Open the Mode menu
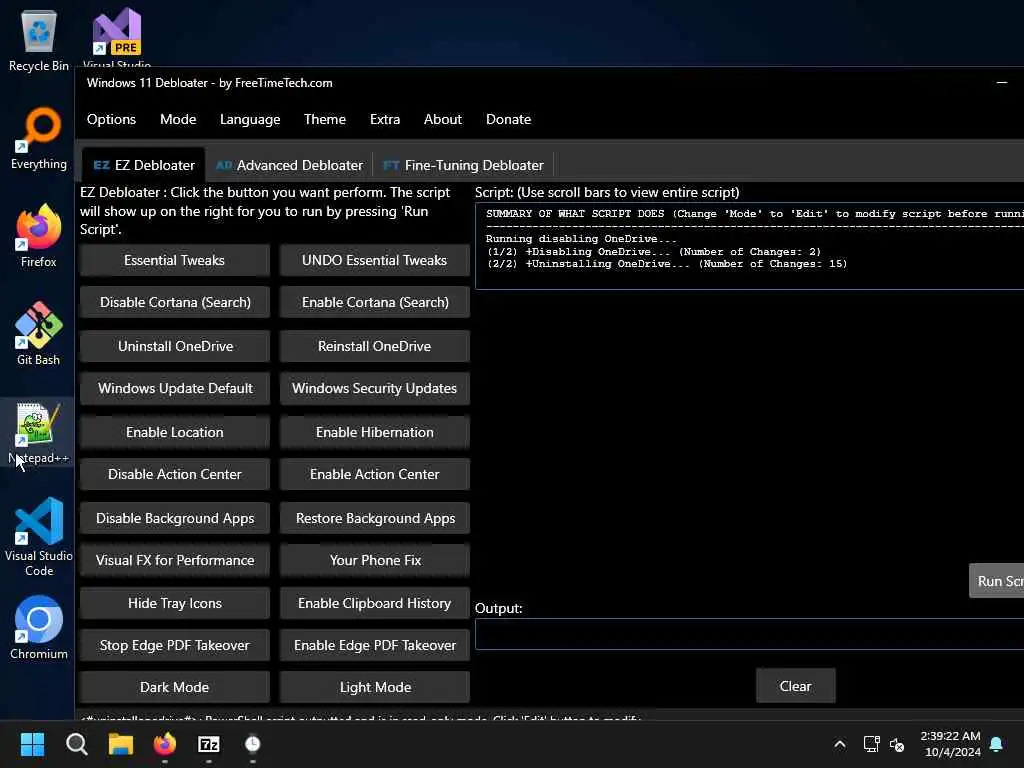 coord(178,120)
